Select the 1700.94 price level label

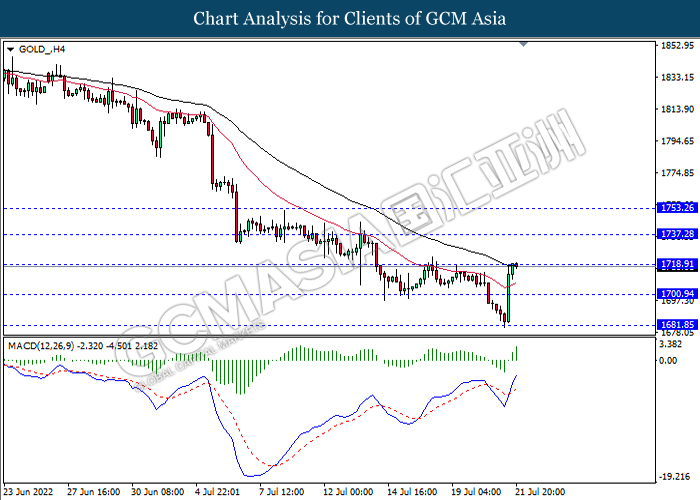(677, 294)
